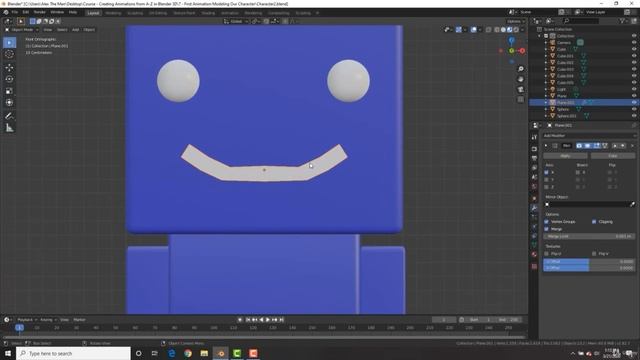Open the Object Mode dropdown
Viewport: 640px width, 360px height.
coord(22,30)
